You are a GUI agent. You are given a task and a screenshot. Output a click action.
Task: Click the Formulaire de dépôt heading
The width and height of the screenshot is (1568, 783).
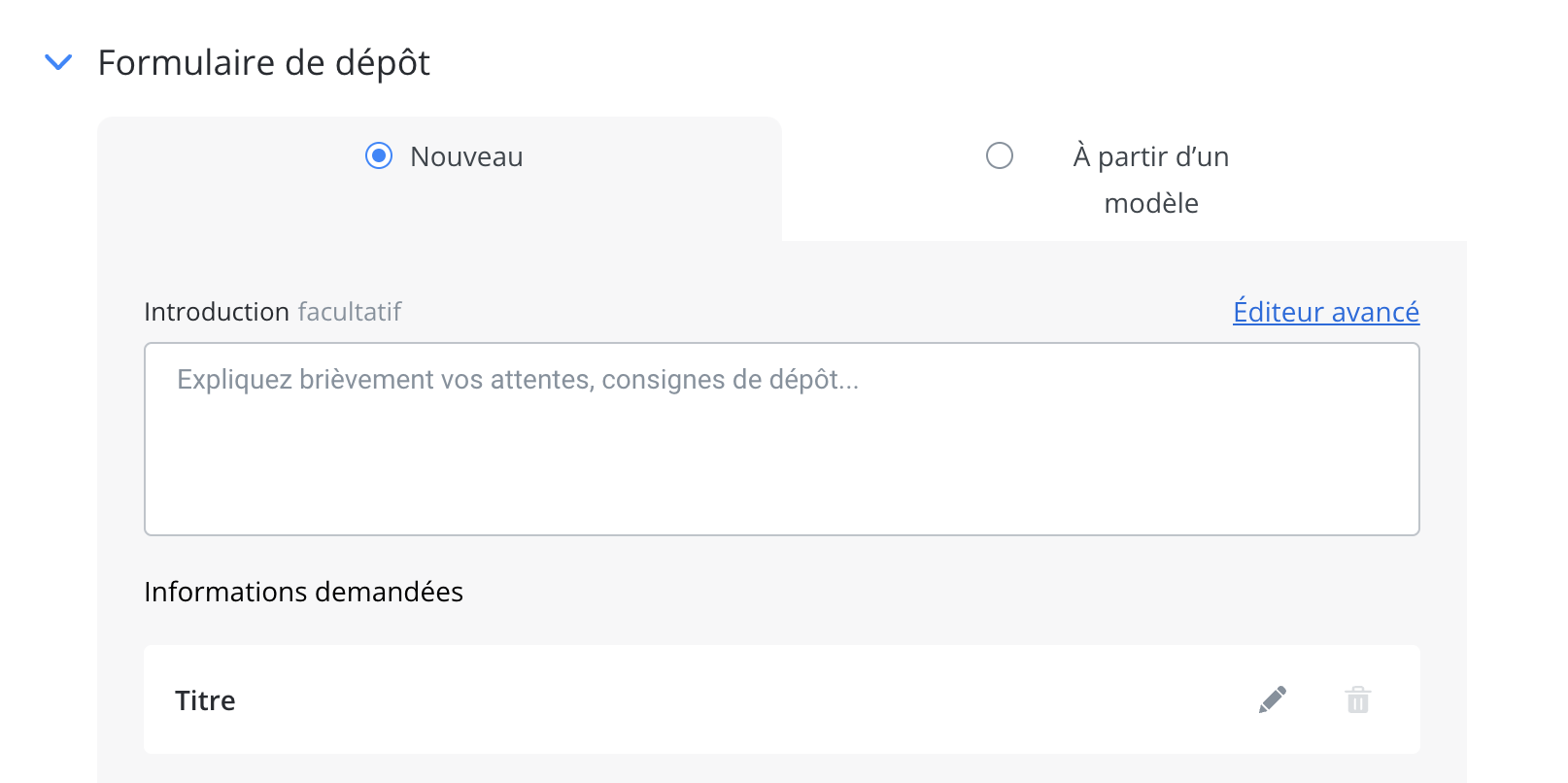click(x=264, y=63)
